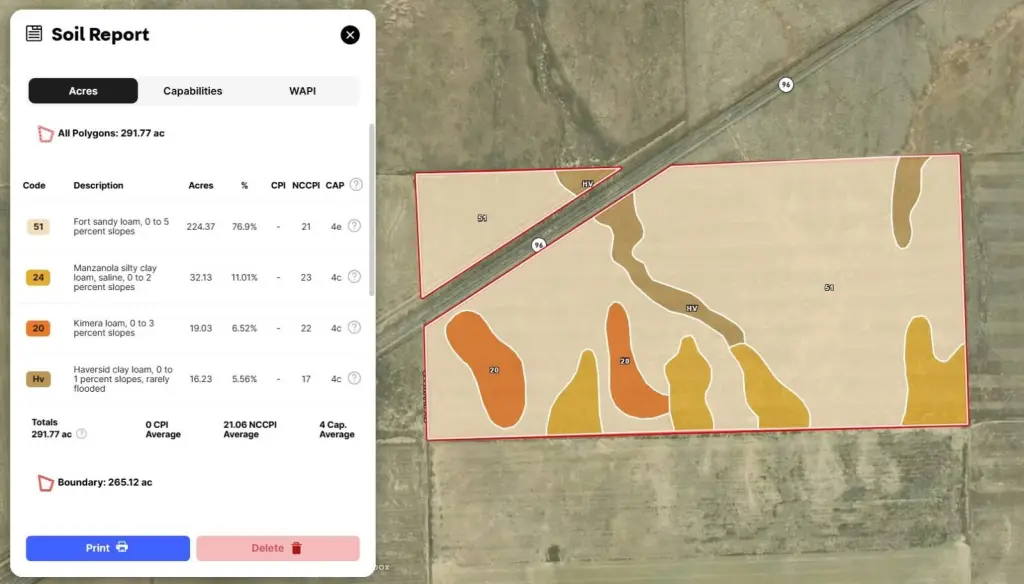Click soil code 20 orange swatch
This screenshot has width=1024, height=584.
(38, 328)
